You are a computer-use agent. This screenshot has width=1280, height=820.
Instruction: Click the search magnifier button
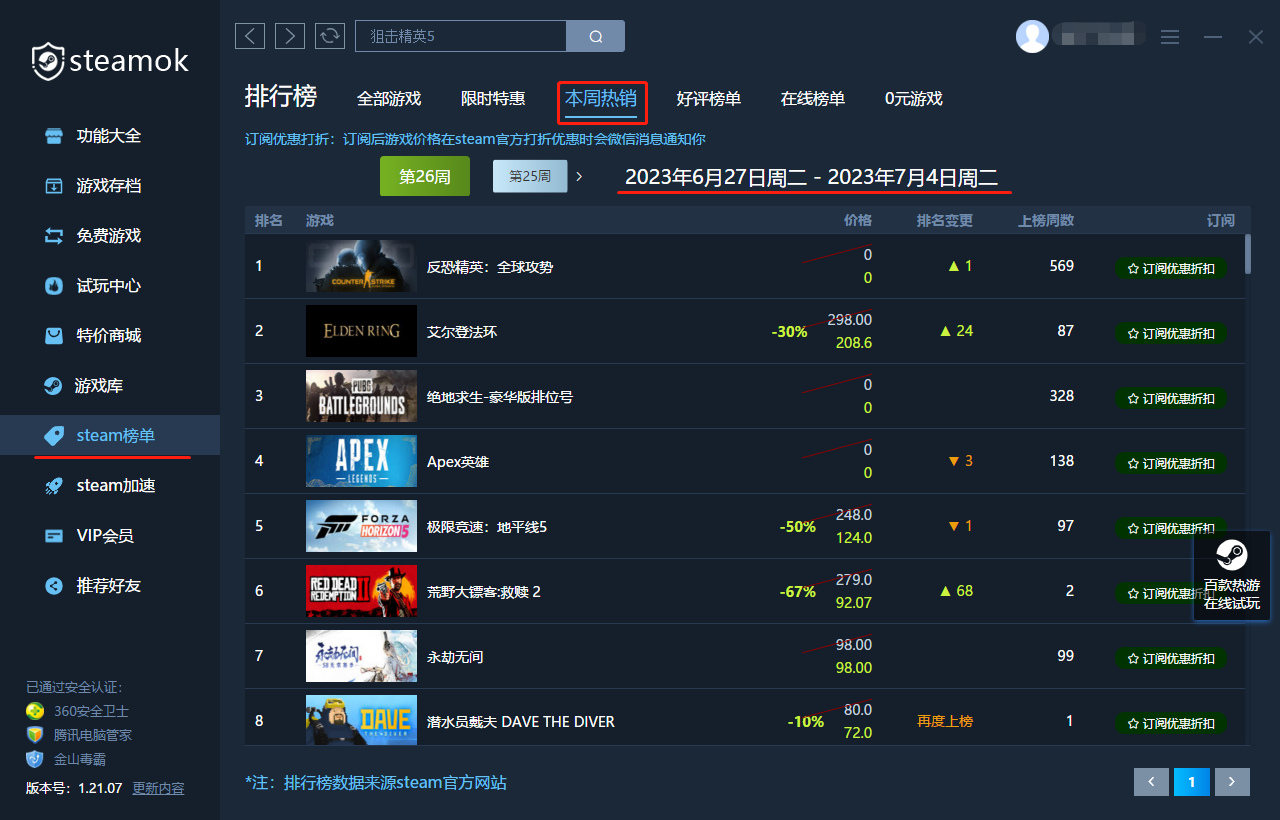(x=596, y=36)
